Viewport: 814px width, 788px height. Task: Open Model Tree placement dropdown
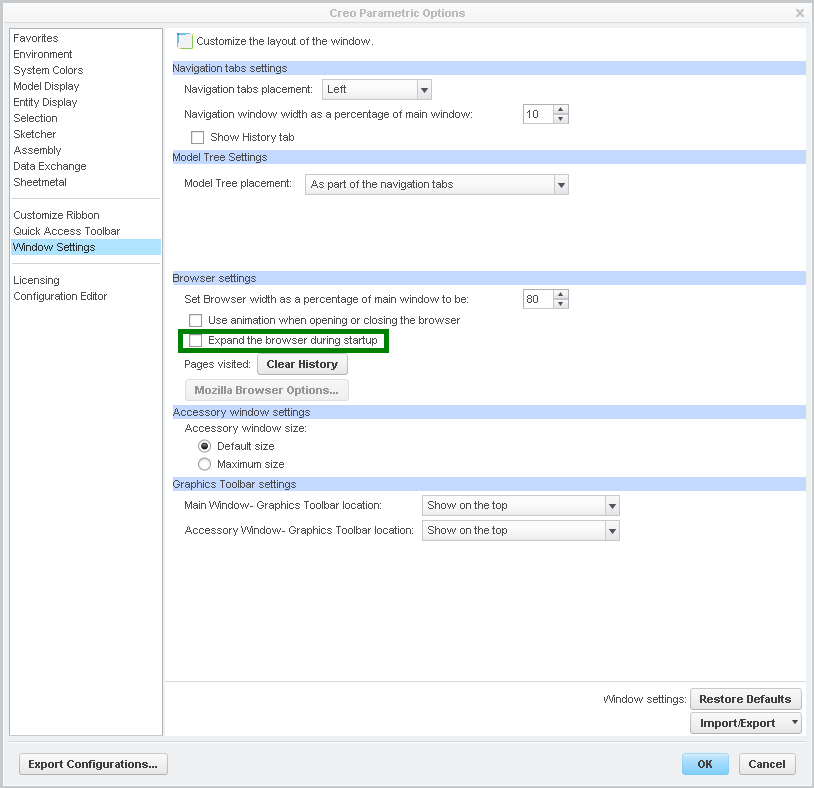pos(437,184)
